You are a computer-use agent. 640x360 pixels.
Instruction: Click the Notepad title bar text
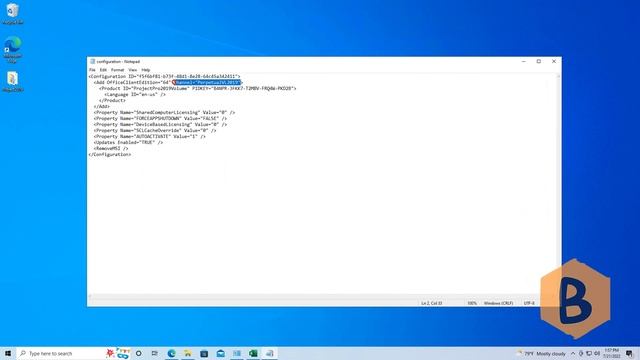click(118, 62)
